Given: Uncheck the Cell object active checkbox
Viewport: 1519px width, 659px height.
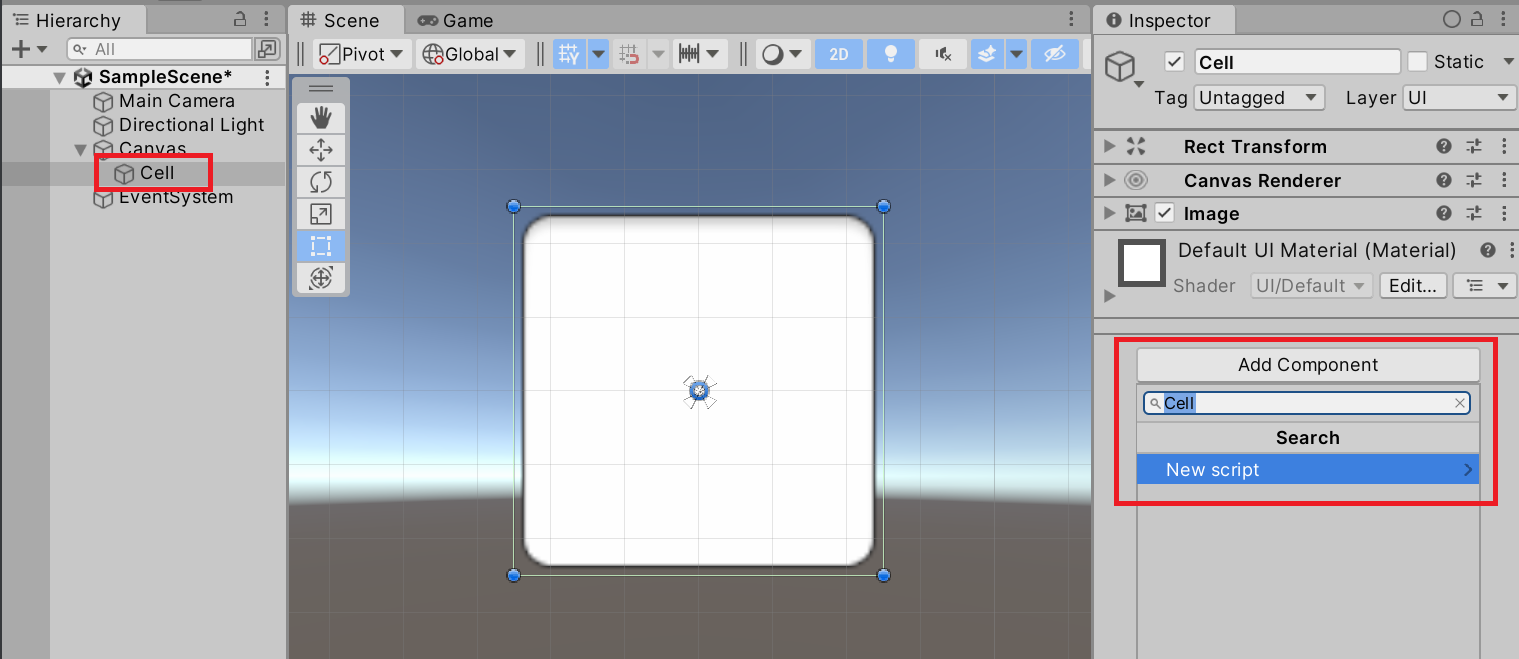Looking at the screenshot, I should click(x=1175, y=62).
